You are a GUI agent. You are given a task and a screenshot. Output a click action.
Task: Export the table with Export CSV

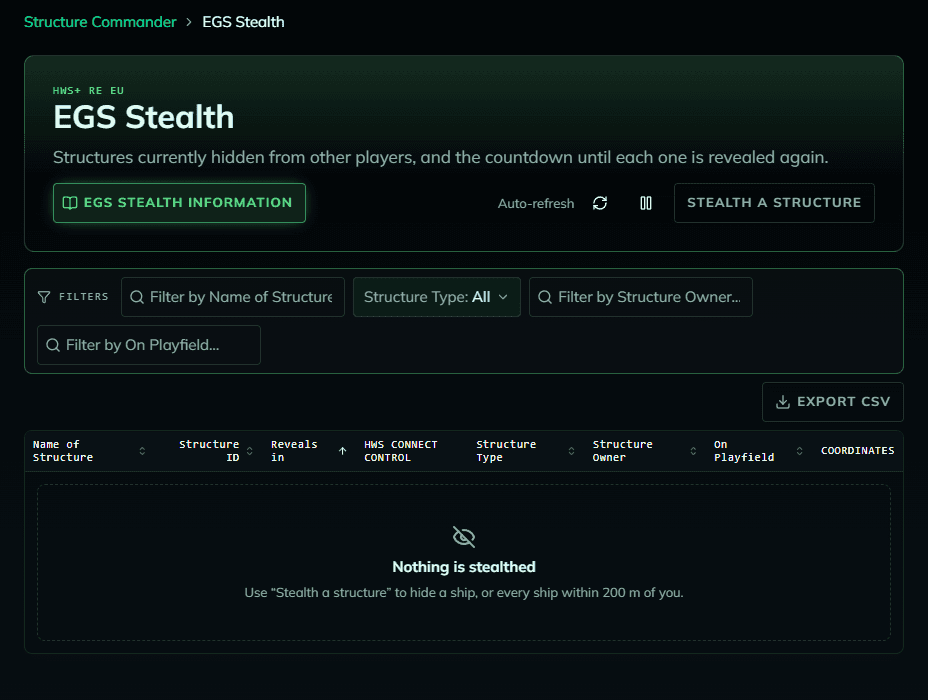click(x=833, y=402)
